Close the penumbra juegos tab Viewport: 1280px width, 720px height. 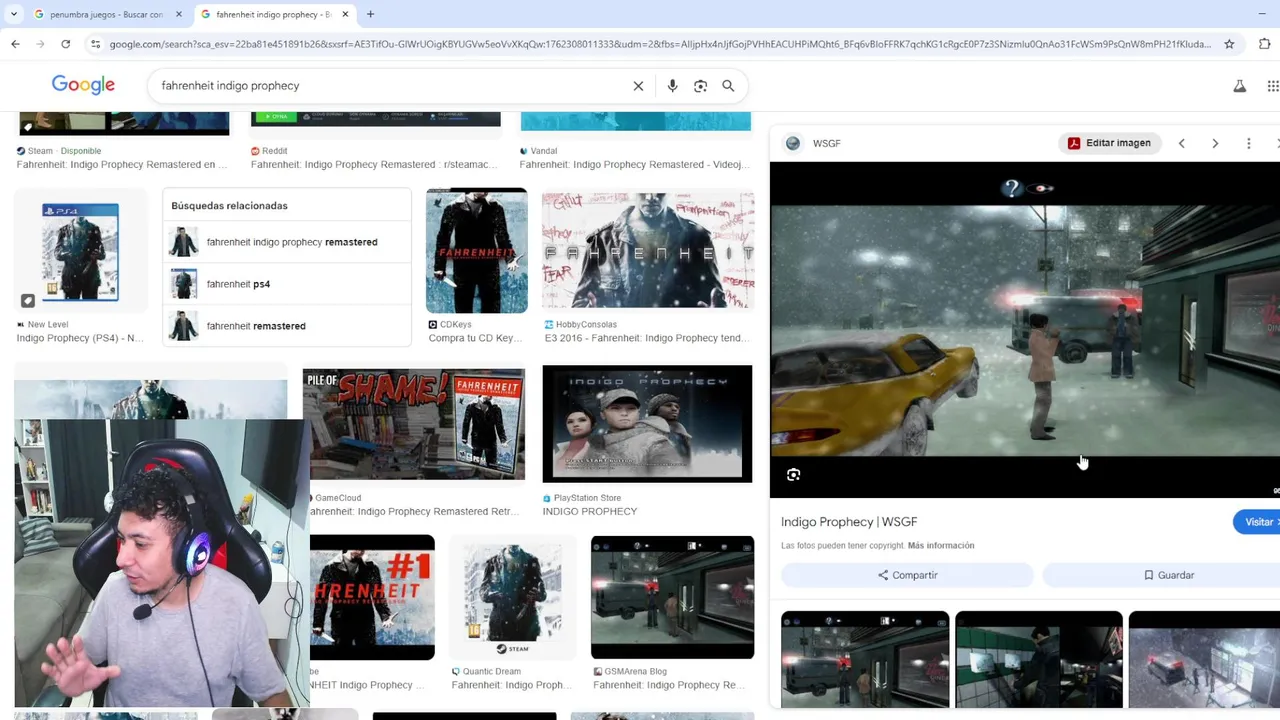pyautogui.click(x=179, y=14)
